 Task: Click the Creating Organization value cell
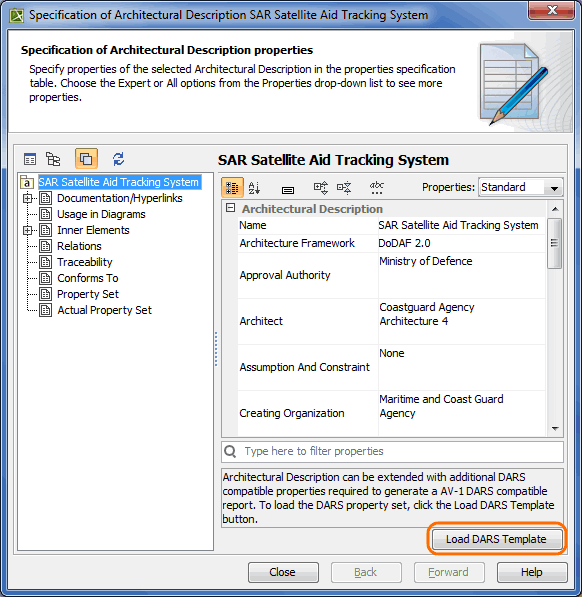pos(462,413)
